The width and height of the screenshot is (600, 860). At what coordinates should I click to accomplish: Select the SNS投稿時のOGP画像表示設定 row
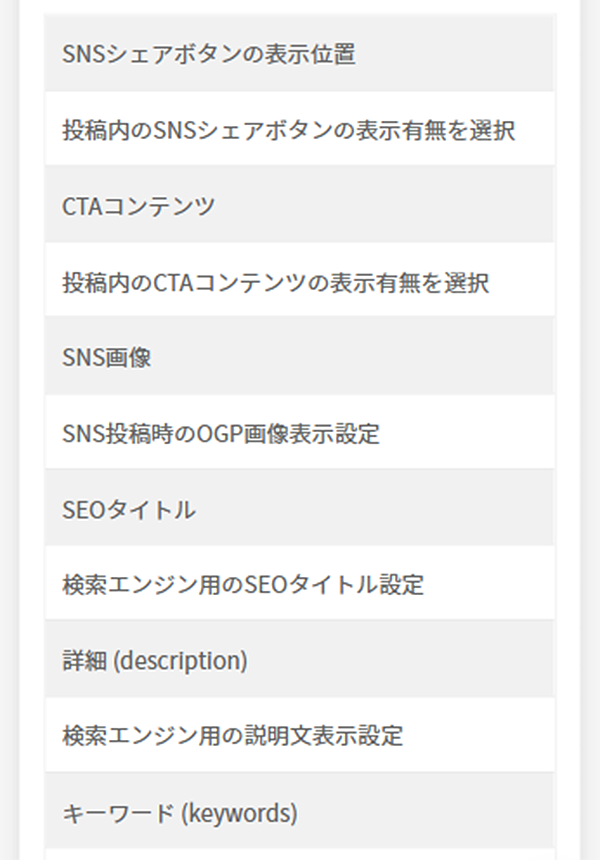coord(300,433)
